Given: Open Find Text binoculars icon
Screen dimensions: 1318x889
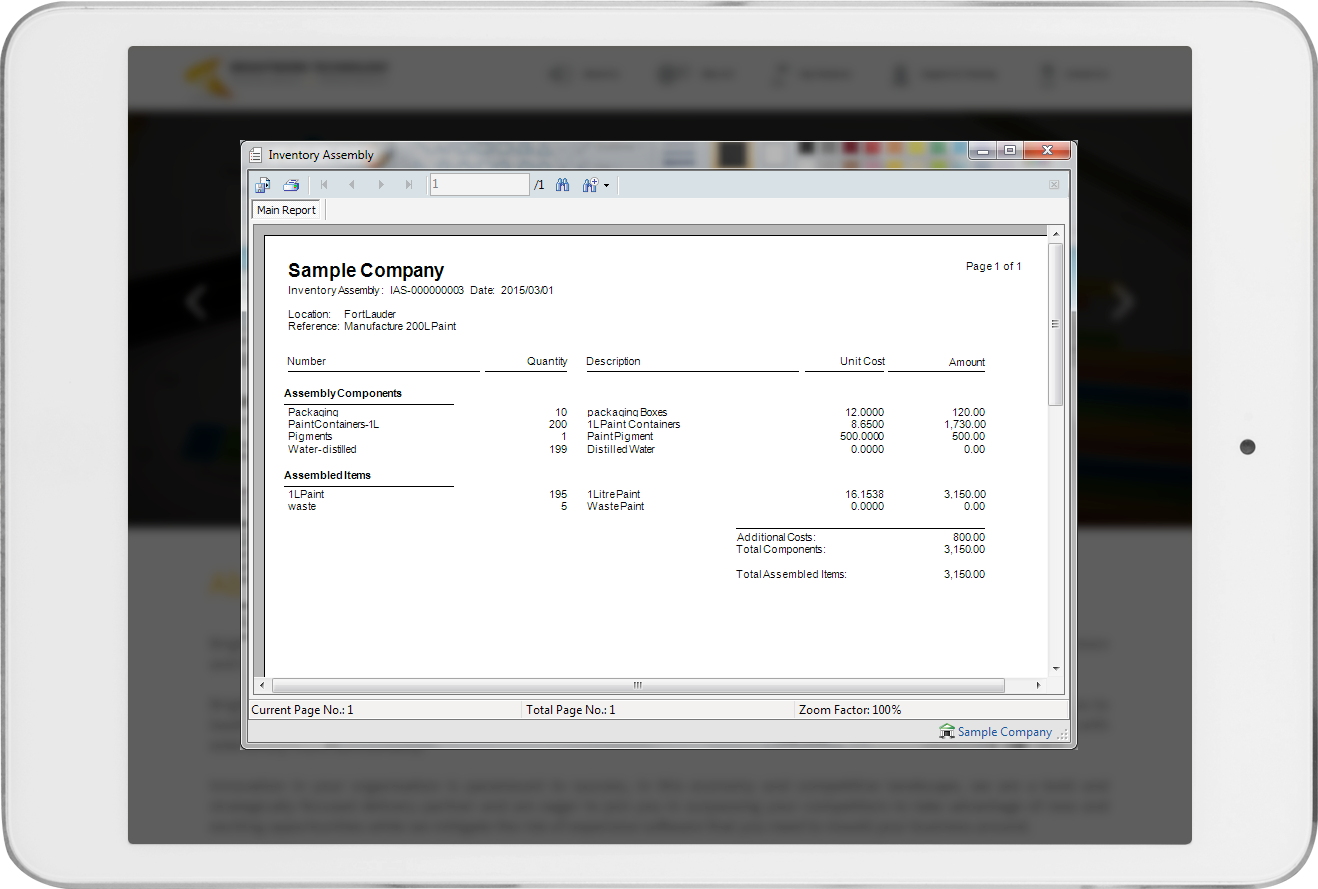Looking at the screenshot, I should pyautogui.click(x=562, y=185).
